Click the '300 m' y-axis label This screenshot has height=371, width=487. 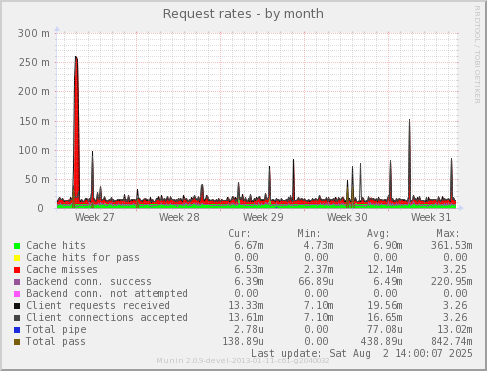click(34, 33)
